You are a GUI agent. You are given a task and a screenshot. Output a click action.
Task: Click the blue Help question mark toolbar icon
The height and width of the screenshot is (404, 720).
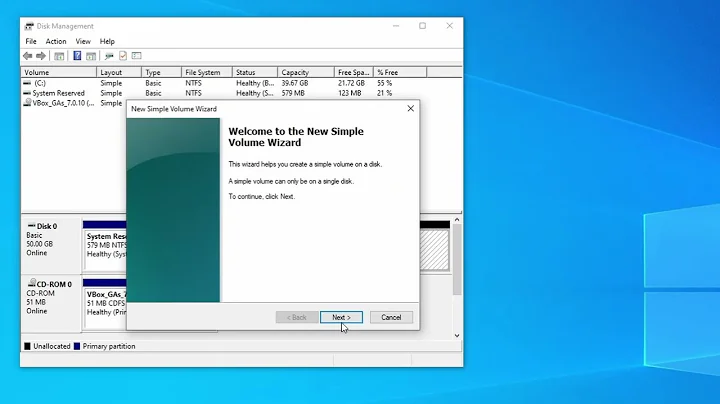(77, 56)
